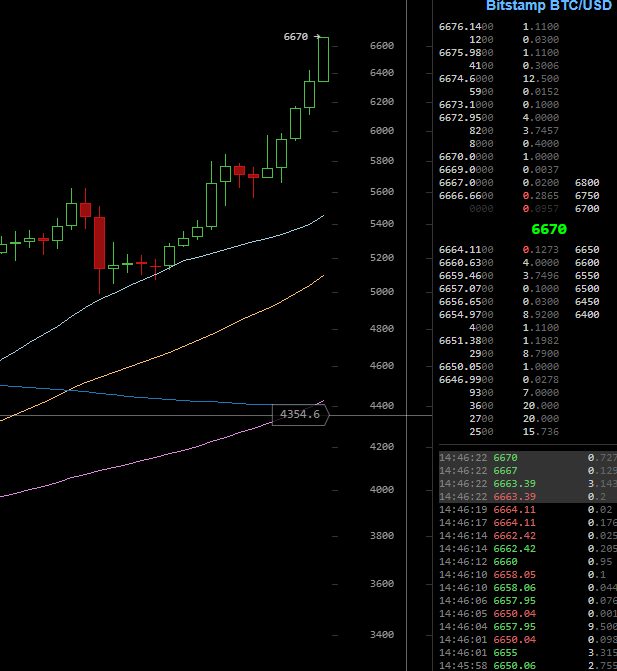Click the latest green candlestick reaching 6670
The width and height of the screenshot is (617, 671).
pyautogui.click(x=323, y=59)
